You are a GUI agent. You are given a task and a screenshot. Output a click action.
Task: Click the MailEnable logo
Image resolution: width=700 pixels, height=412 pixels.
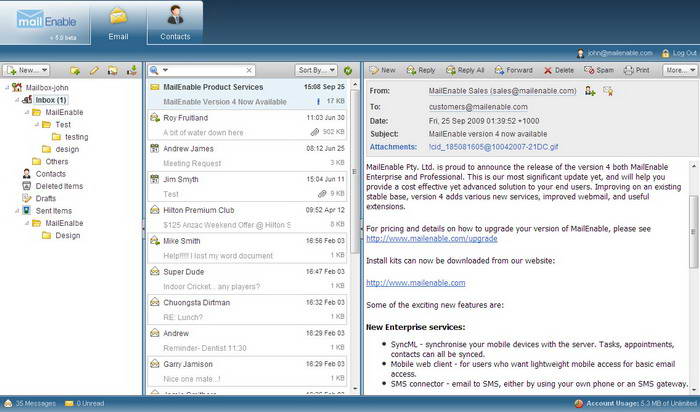46,20
